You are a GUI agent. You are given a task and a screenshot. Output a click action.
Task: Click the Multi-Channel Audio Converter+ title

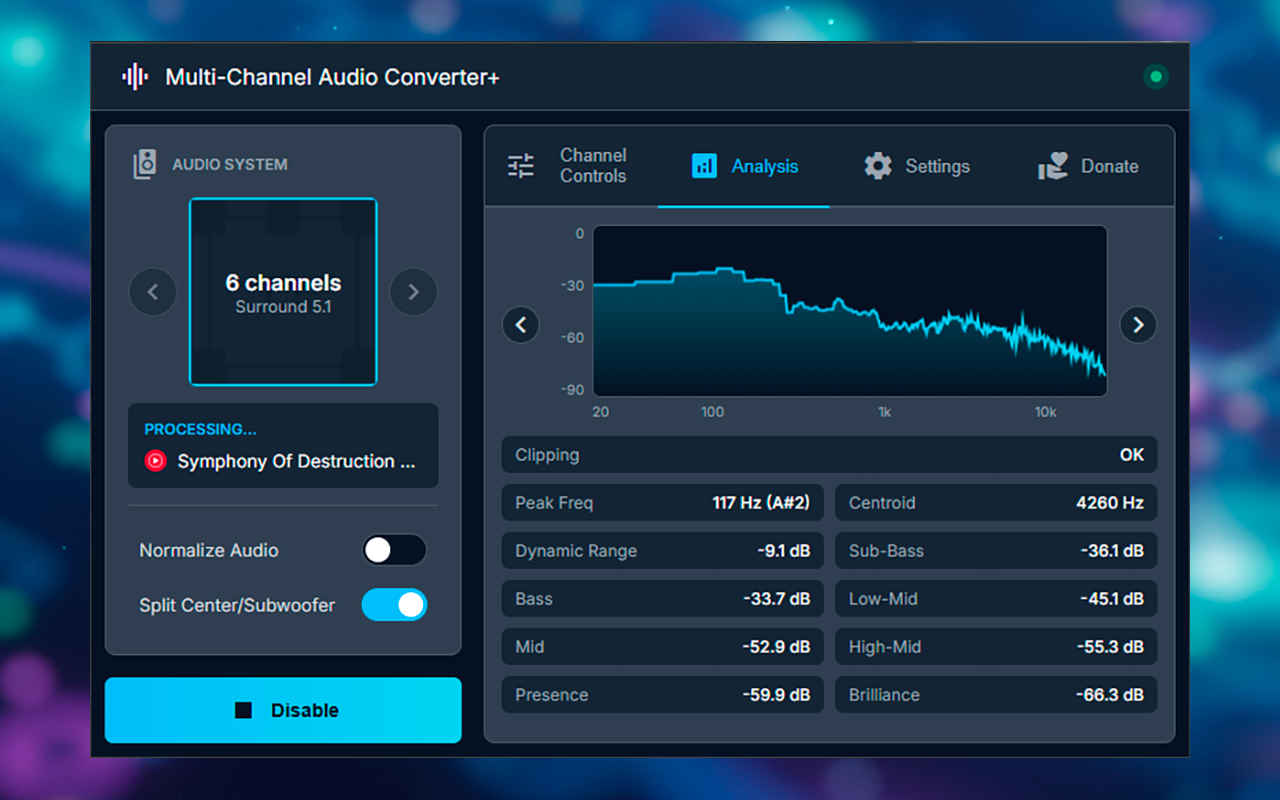pyautogui.click(x=332, y=77)
